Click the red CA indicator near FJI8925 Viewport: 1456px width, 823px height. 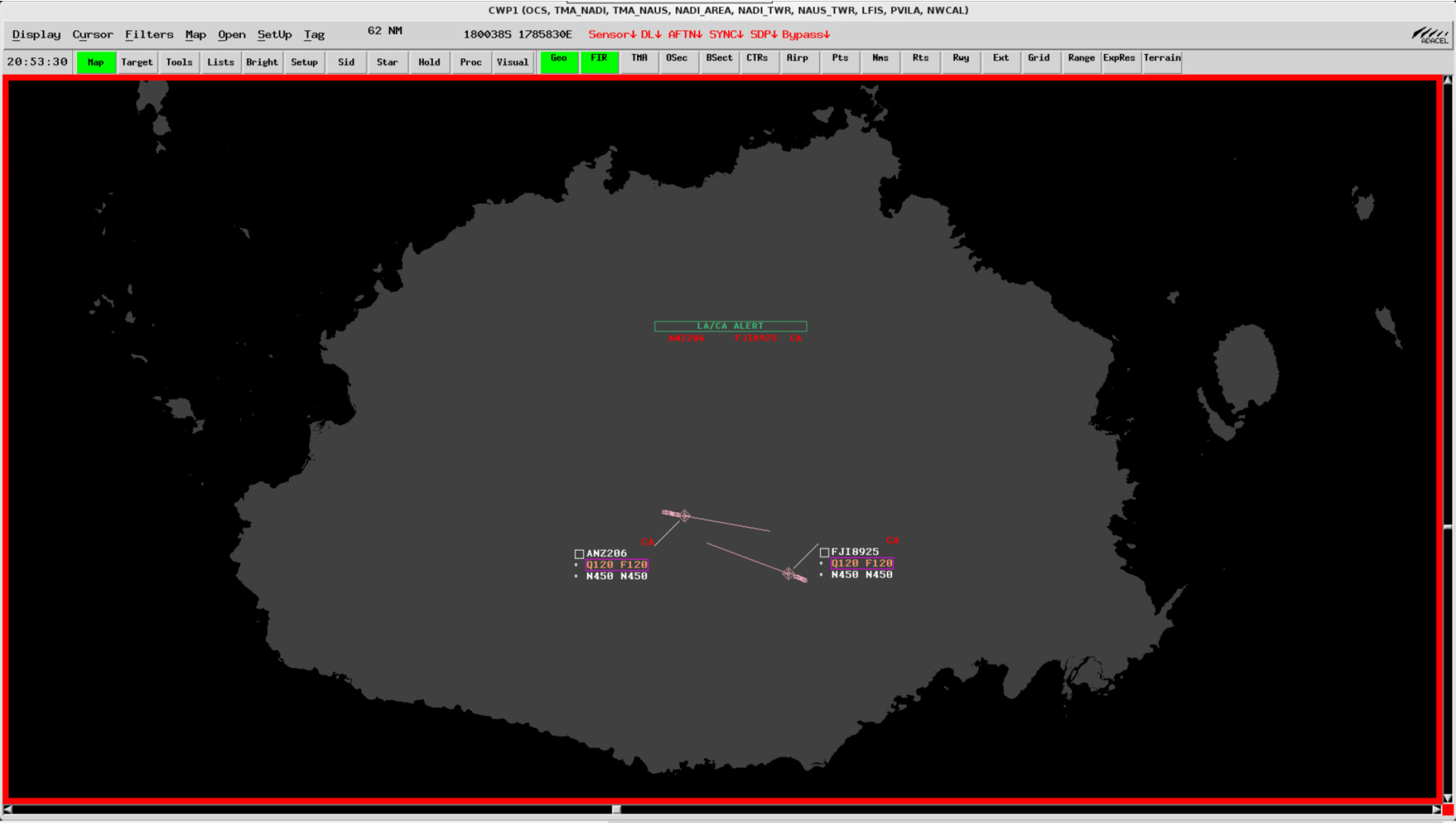click(893, 540)
